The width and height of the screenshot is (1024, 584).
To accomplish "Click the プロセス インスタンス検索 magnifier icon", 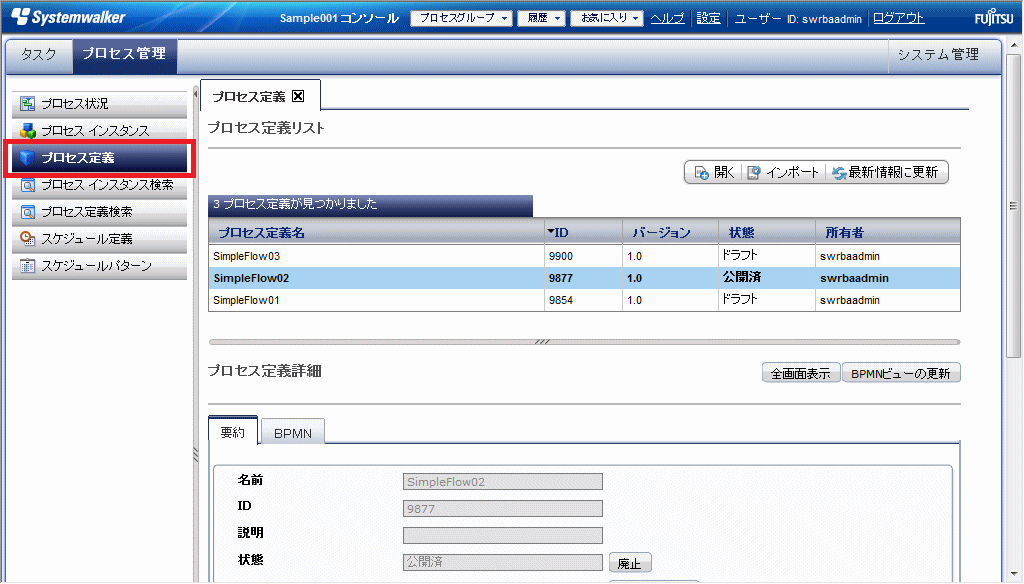I will [x=27, y=185].
